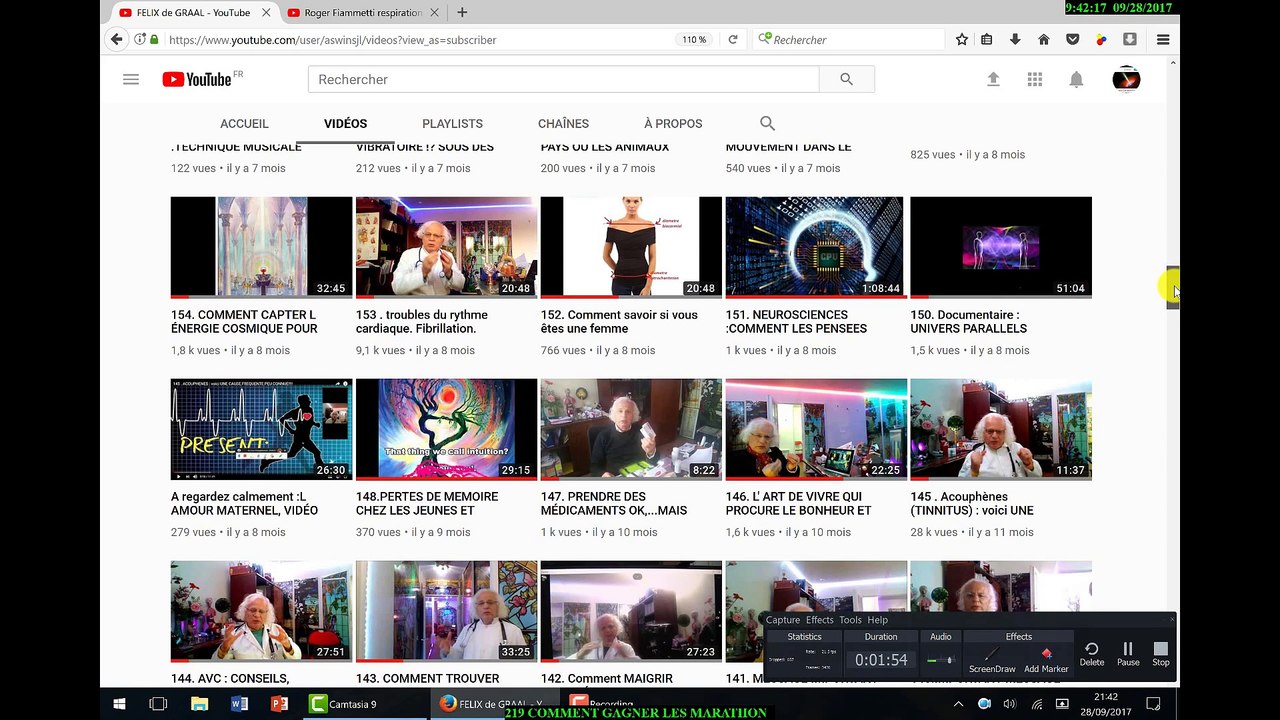Open PowerPoint from the taskbar

279,704
